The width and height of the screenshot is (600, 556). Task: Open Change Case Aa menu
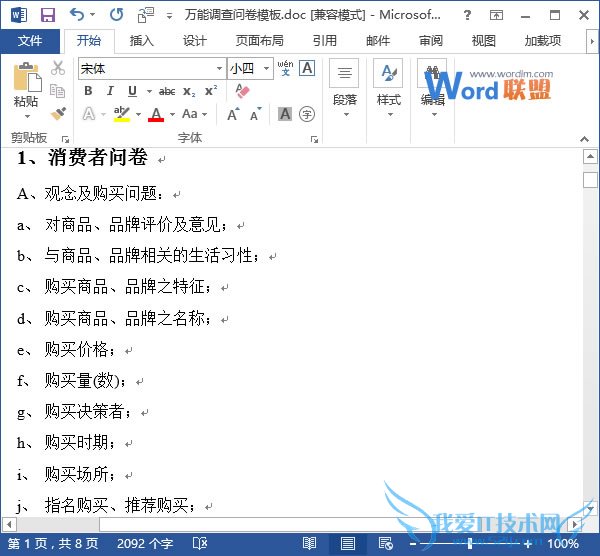click(x=194, y=114)
